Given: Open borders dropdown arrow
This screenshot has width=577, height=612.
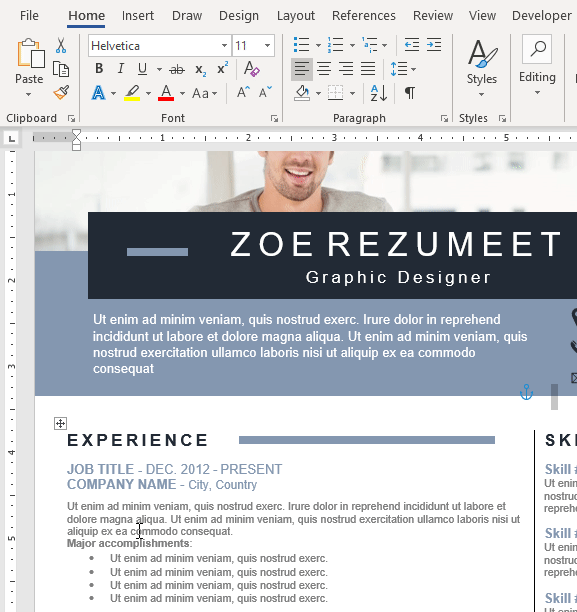Looking at the screenshot, I should [x=352, y=93].
